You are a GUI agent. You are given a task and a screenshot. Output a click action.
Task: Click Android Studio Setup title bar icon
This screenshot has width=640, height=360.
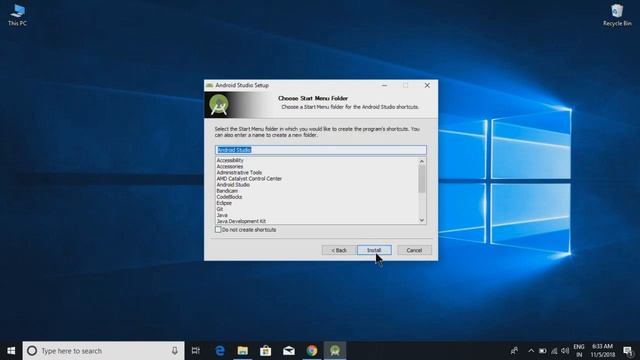click(210, 85)
